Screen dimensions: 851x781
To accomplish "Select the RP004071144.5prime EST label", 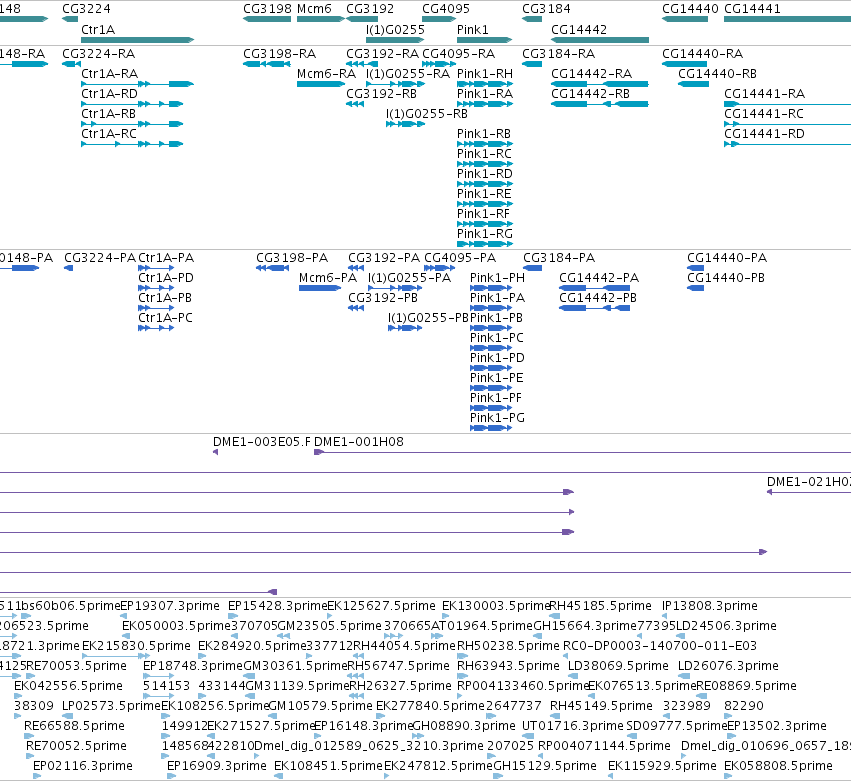I will pyautogui.click(x=604, y=746).
